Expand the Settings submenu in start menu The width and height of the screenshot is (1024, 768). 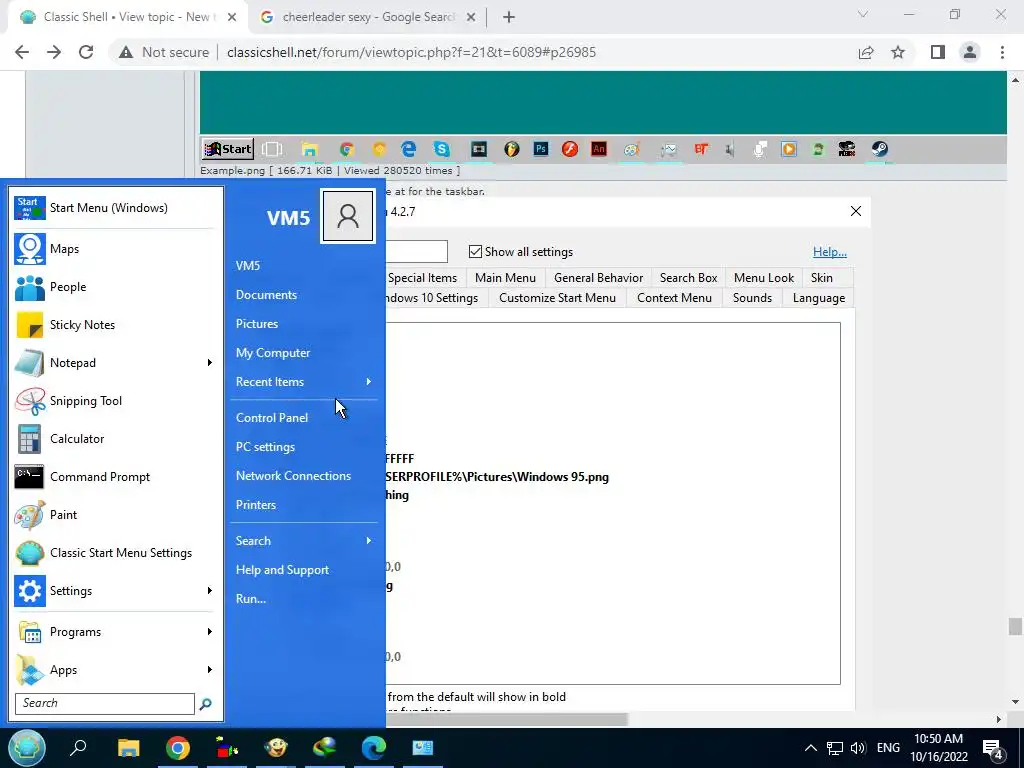pyautogui.click(x=210, y=590)
